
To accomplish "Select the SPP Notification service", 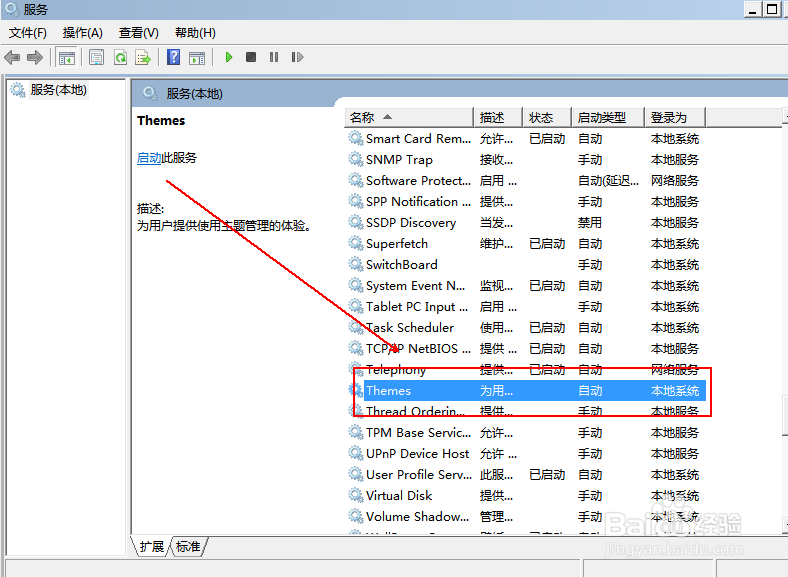I will (527, 202).
